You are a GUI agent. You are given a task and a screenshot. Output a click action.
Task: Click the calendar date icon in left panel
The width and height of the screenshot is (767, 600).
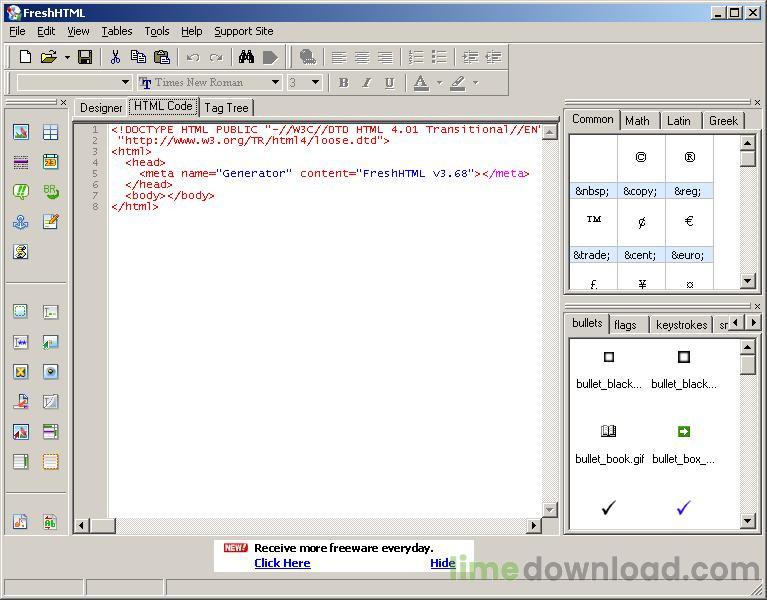pos(50,161)
